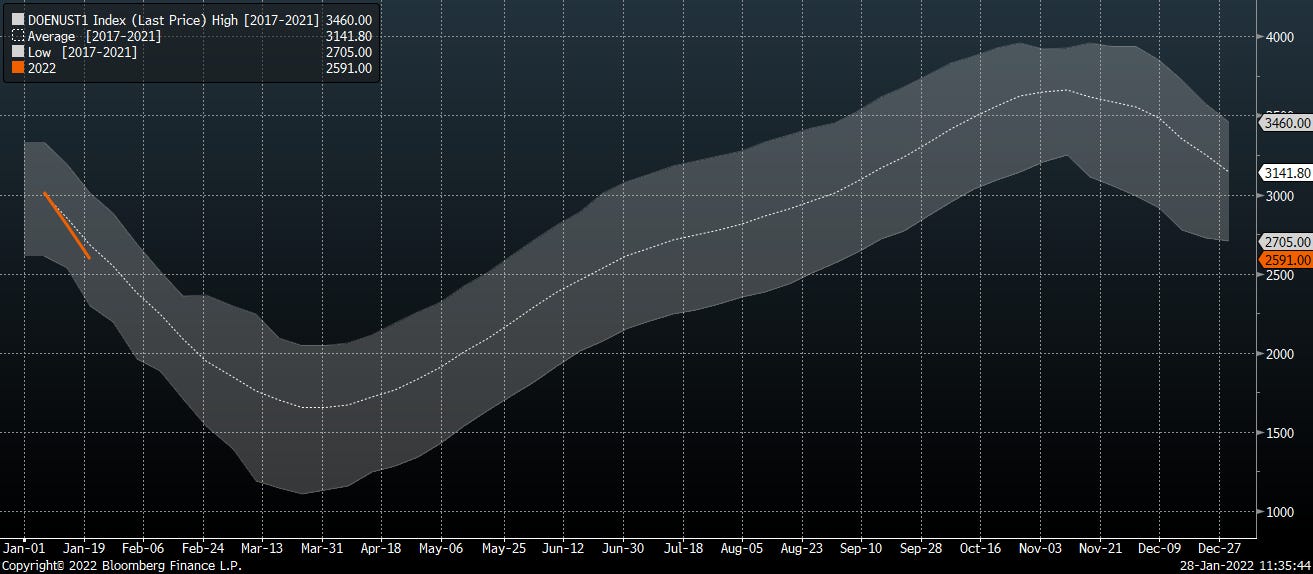Click the 2000 y-axis label
The image size is (1313, 574).
pos(1282,354)
